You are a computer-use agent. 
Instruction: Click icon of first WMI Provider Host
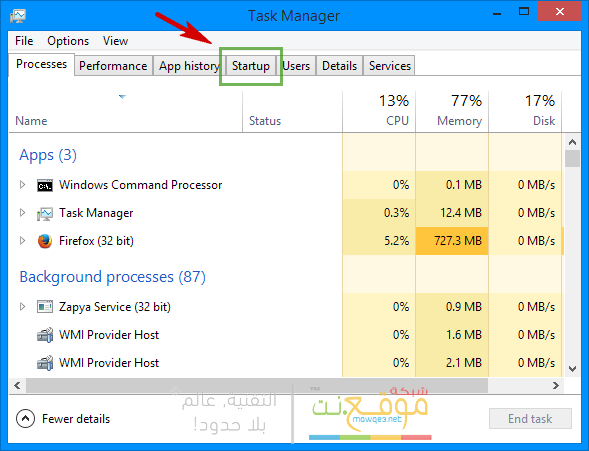[x=45, y=335]
